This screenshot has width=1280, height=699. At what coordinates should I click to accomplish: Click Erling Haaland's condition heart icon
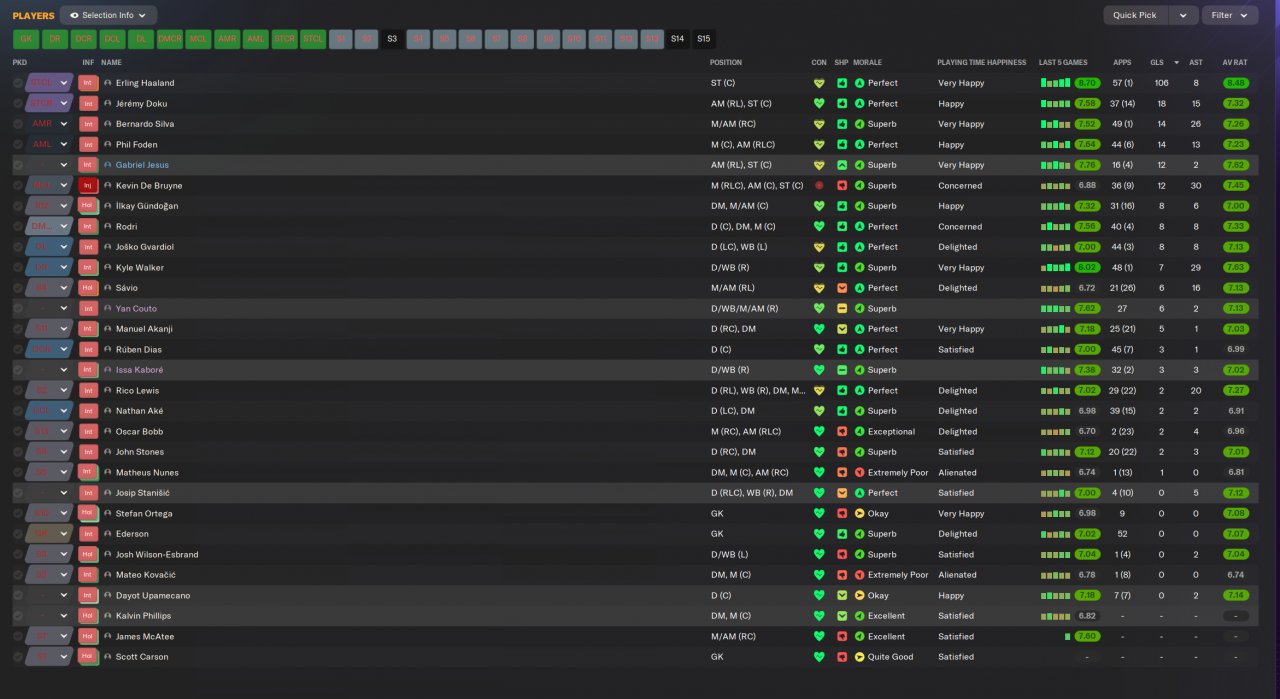819,83
